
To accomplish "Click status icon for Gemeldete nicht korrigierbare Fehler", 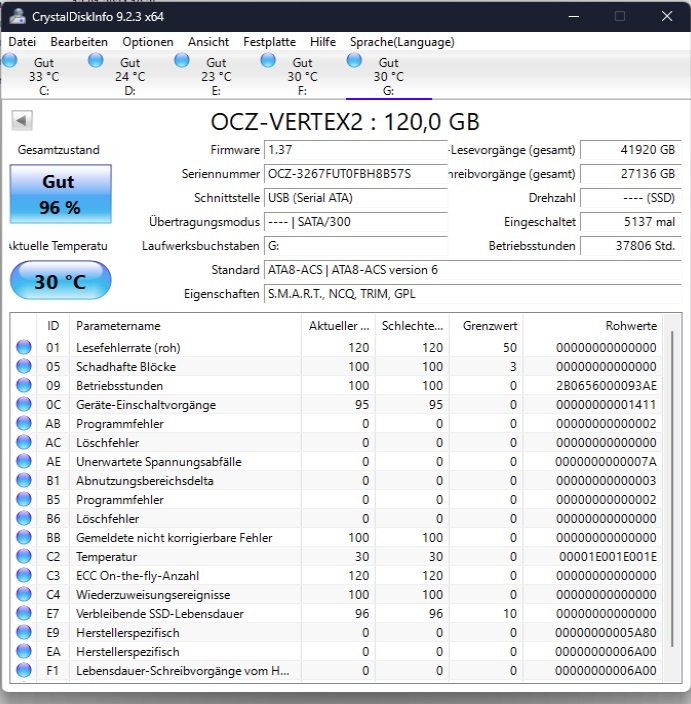I will 24,537.
